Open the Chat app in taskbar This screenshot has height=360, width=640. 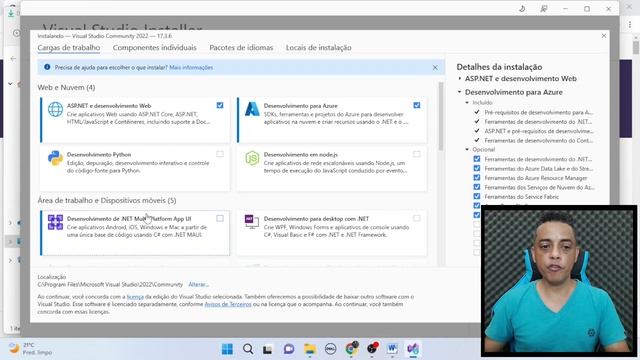pos(289,349)
